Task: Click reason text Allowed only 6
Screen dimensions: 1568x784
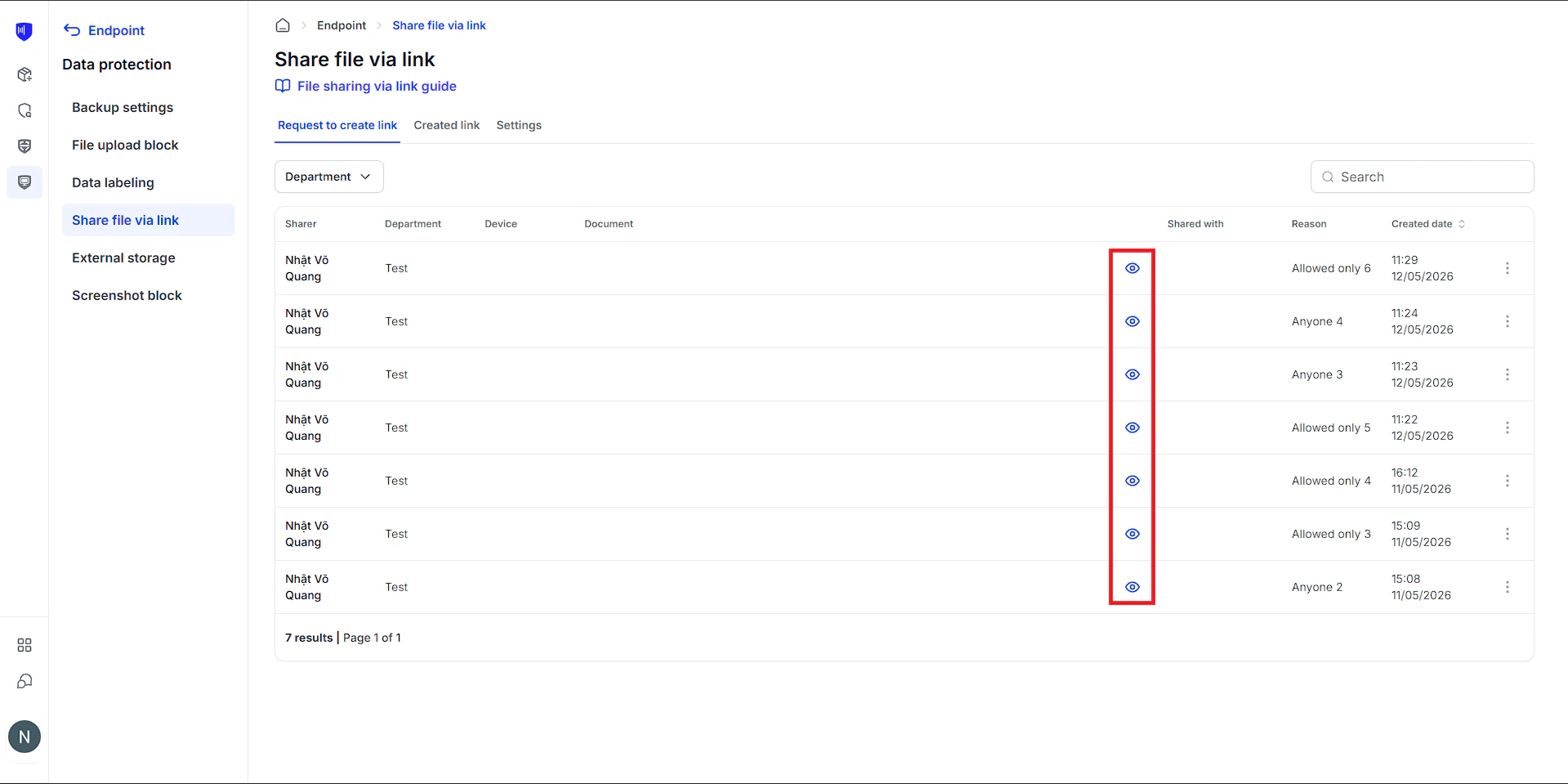Action: pyautogui.click(x=1331, y=268)
